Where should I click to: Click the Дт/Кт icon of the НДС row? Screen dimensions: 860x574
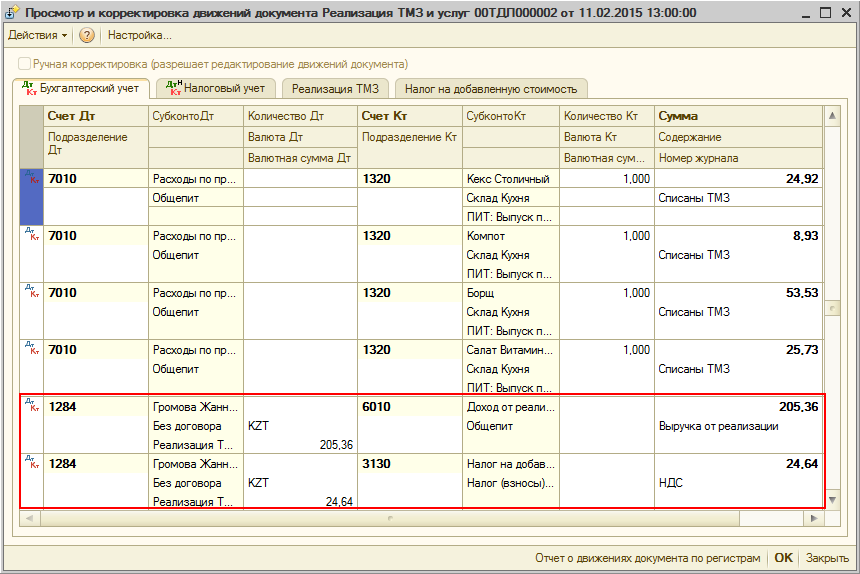point(31,464)
